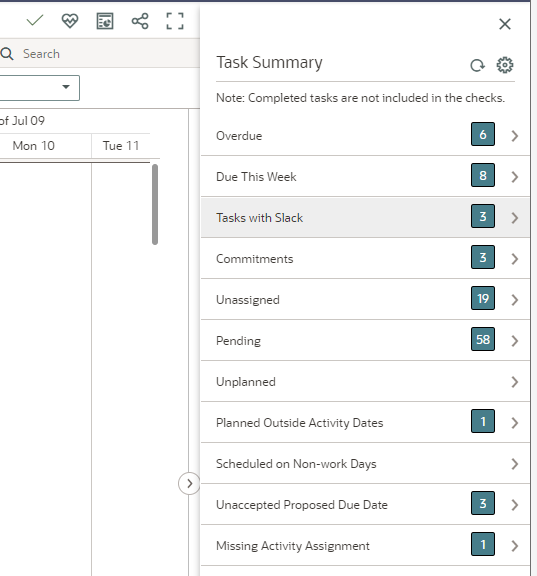The height and width of the screenshot is (576, 537).
Task: Click the vertical scrollbar in the calendar
Action: (x=155, y=204)
